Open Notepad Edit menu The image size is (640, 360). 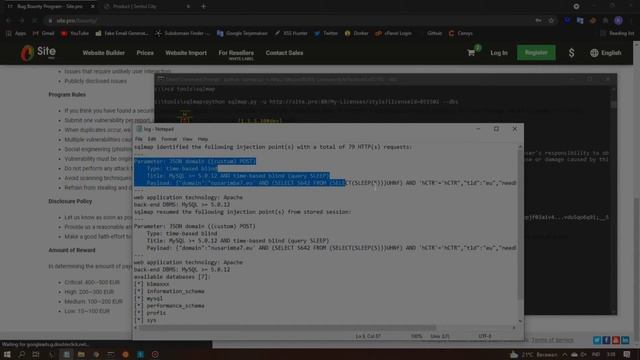point(152,139)
